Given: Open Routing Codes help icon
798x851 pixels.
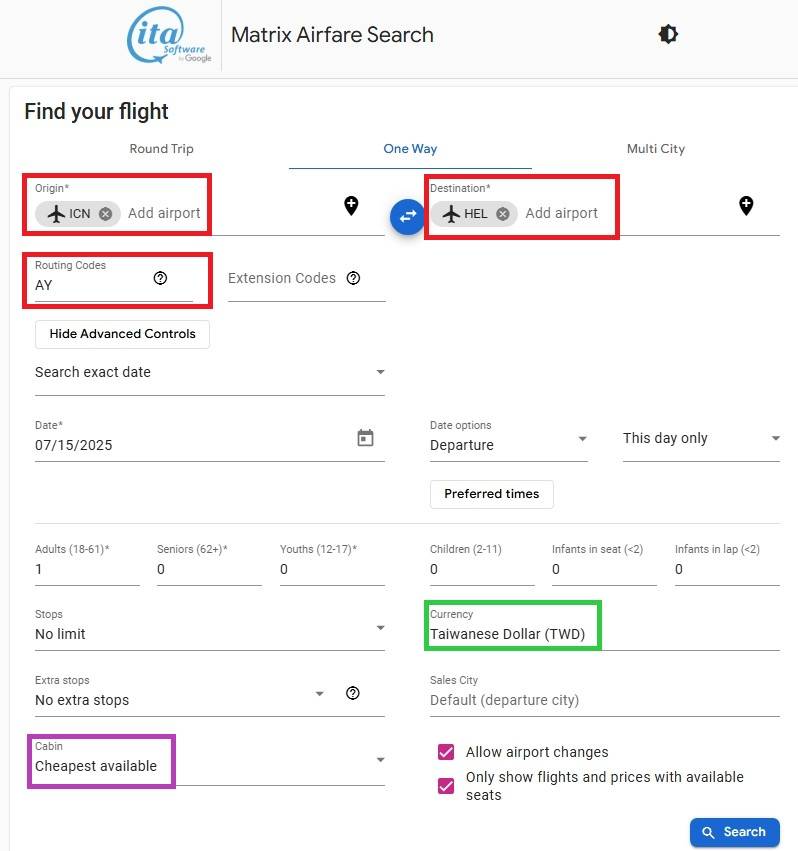Looking at the screenshot, I should pyautogui.click(x=160, y=278).
